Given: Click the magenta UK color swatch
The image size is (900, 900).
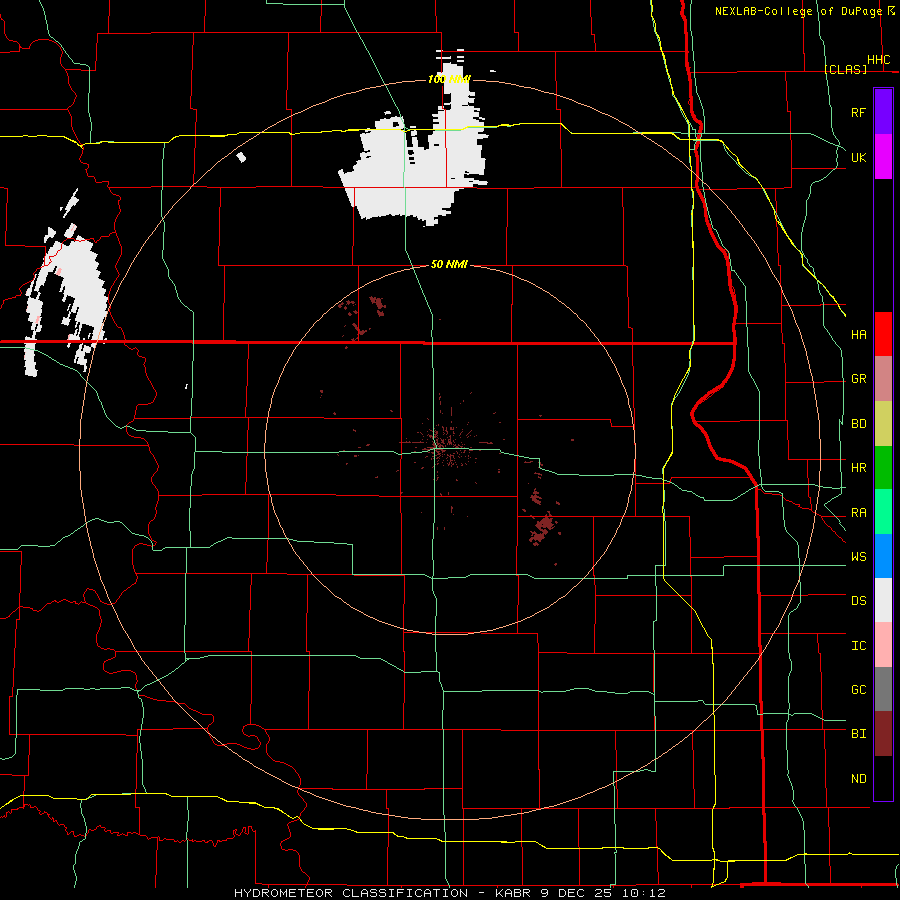Looking at the screenshot, I should tap(883, 156).
